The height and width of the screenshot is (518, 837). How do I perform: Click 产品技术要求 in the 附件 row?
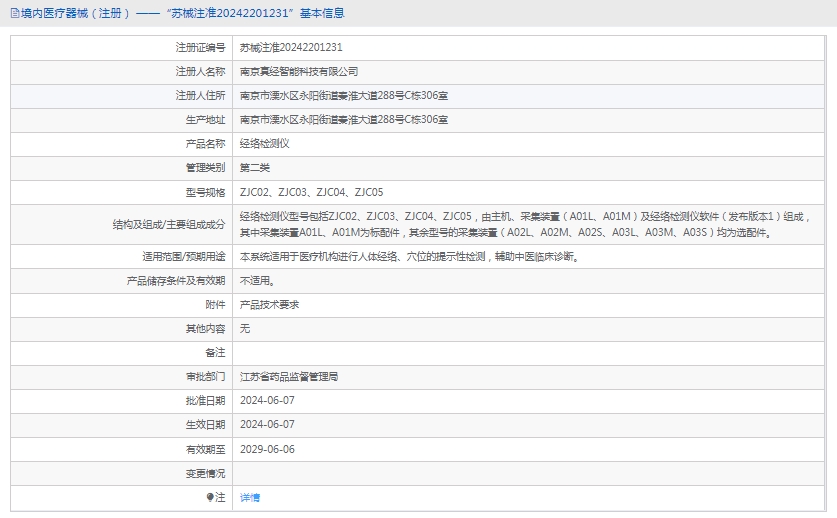[x=270, y=304]
